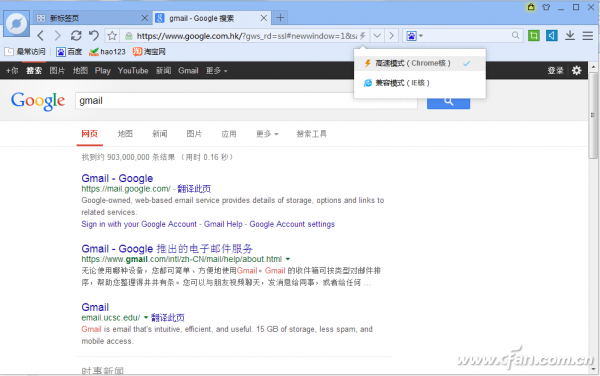Open the skin shirt icon in title bar

point(546,7)
